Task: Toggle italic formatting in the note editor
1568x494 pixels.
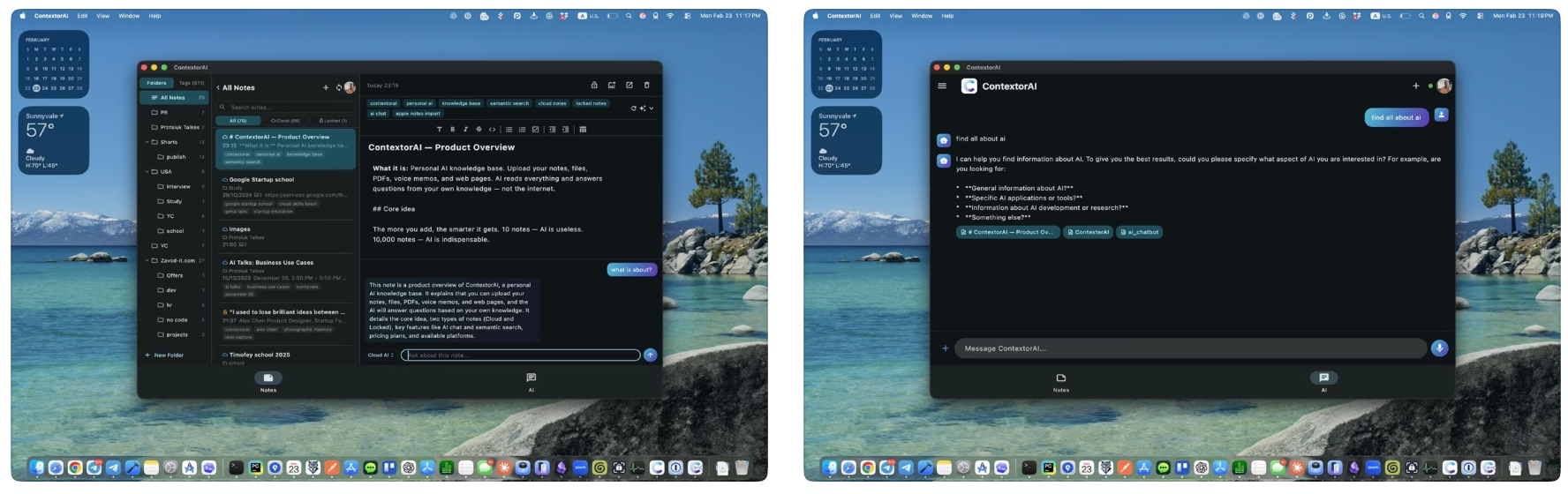Action: pos(465,130)
